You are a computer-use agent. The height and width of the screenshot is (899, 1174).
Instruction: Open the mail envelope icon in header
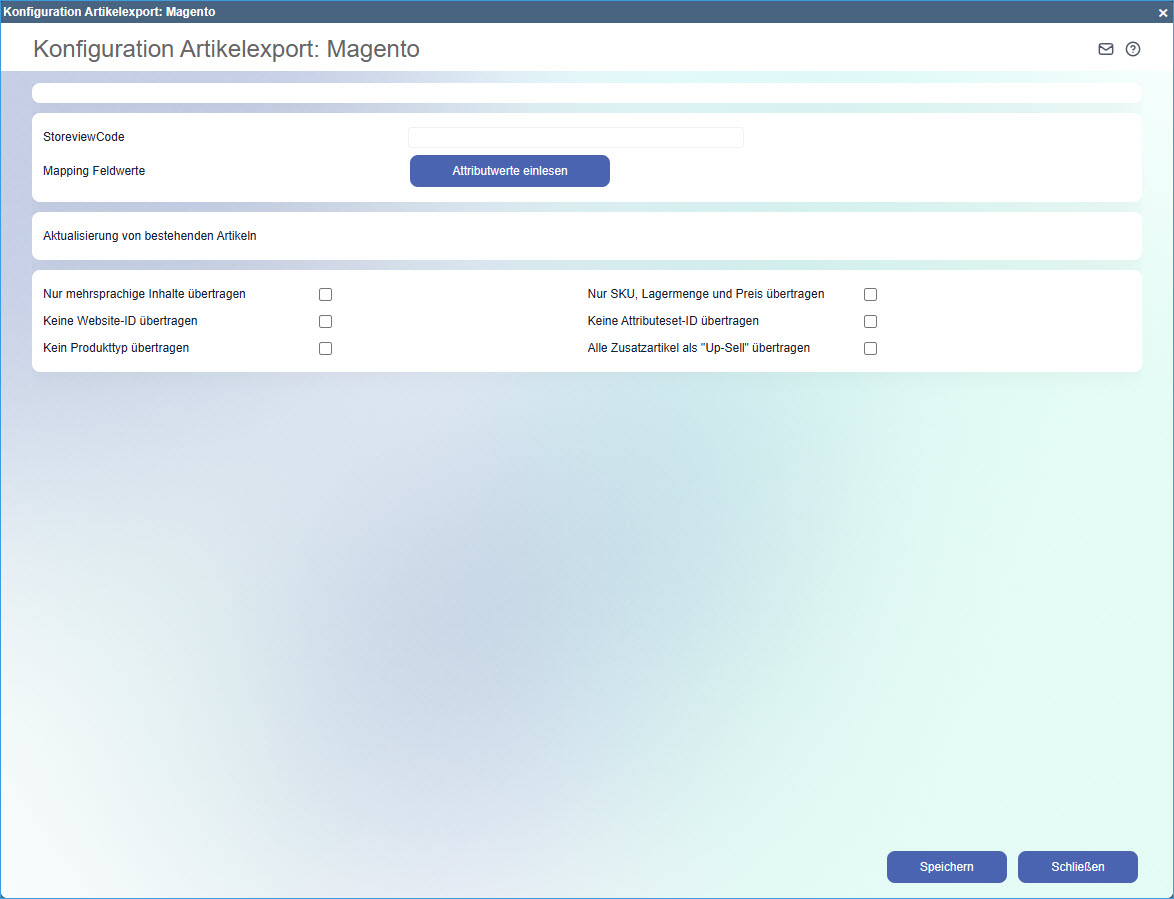tap(1105, 49)
